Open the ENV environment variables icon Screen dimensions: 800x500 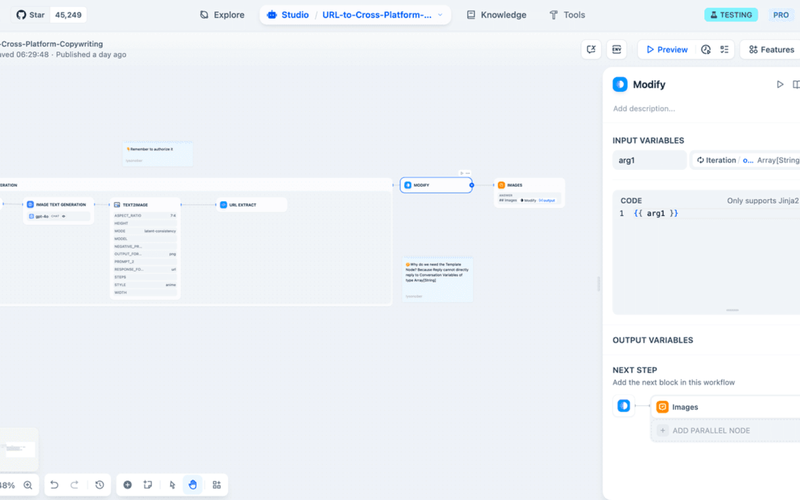coord(617,49)
